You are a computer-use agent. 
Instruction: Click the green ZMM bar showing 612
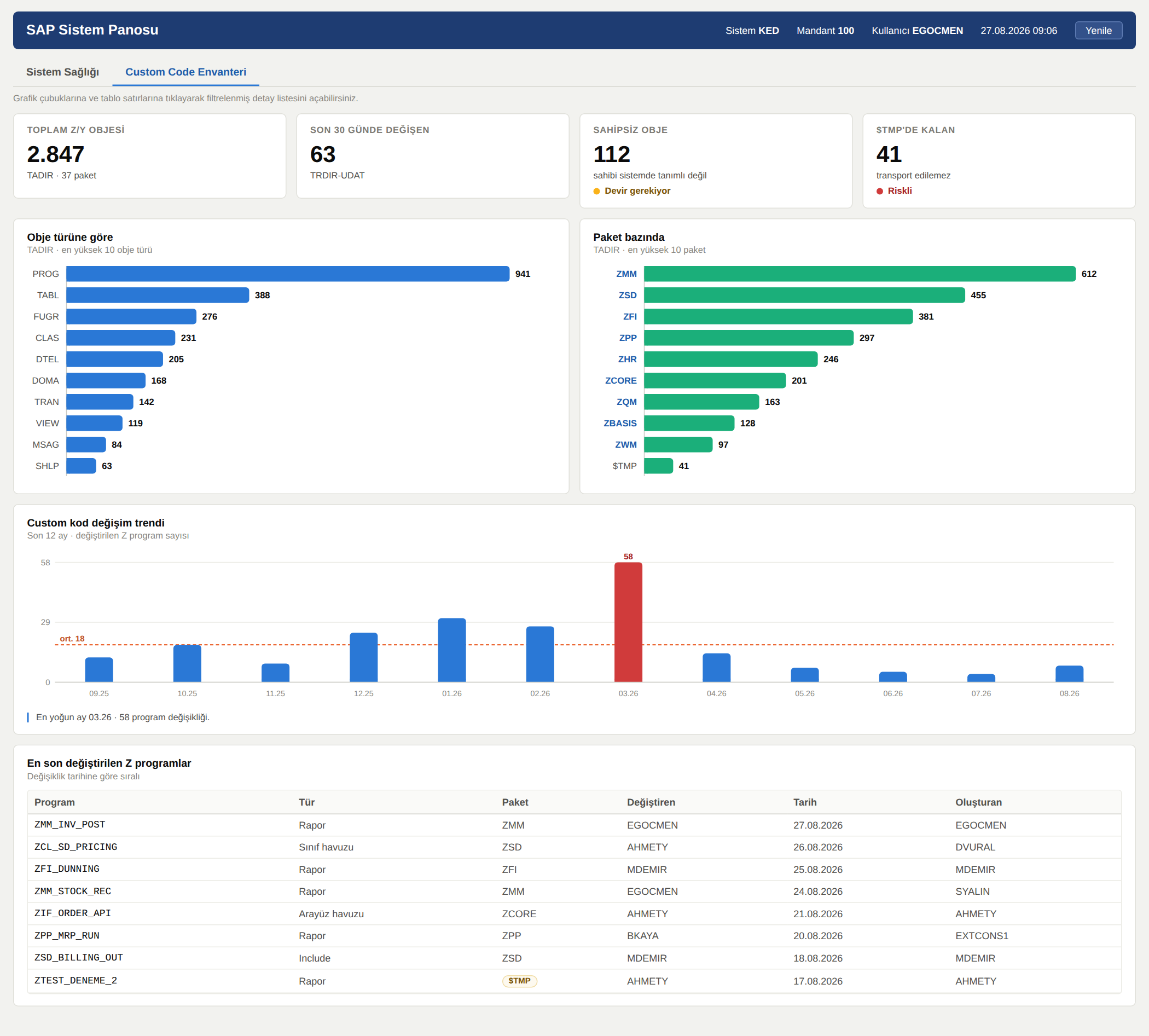(860, 274)
